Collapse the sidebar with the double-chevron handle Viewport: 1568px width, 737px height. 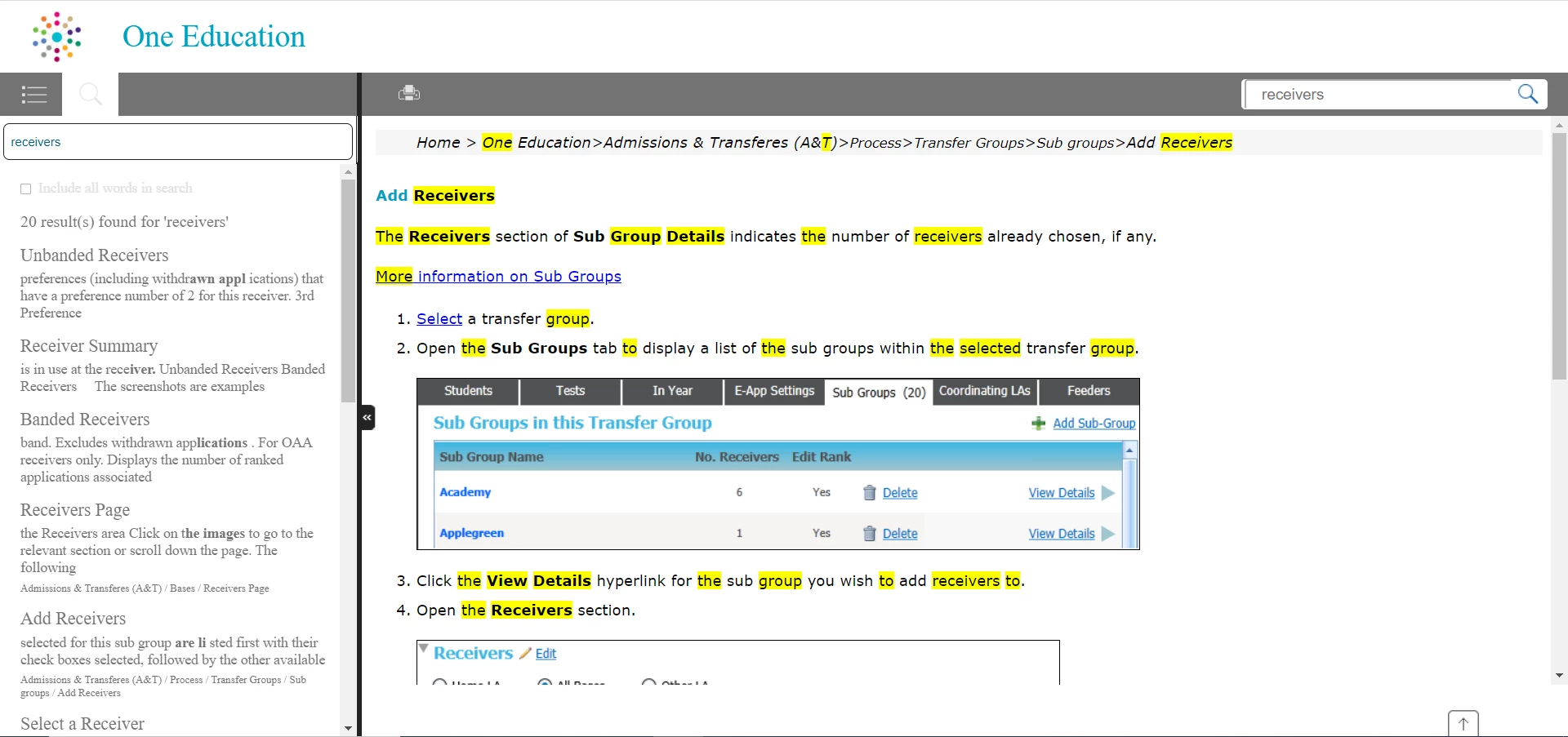point(367,417)
